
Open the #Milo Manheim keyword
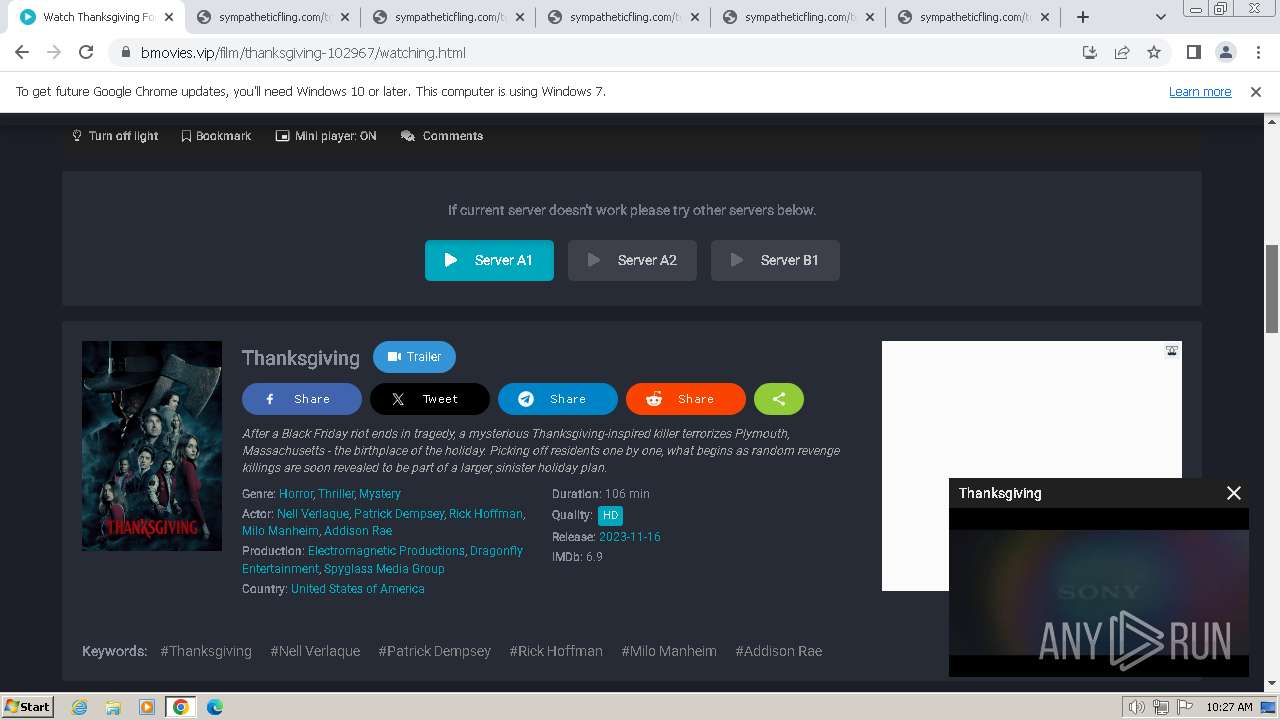point(669,651)
